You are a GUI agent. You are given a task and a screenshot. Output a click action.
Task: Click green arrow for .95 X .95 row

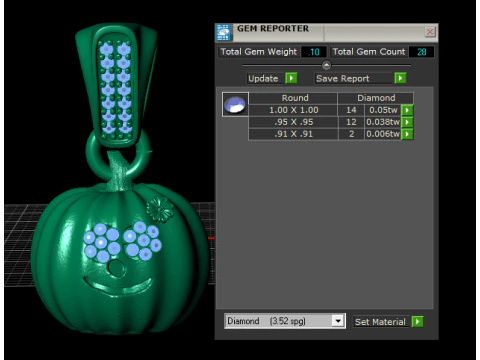[x=407, y=122]
